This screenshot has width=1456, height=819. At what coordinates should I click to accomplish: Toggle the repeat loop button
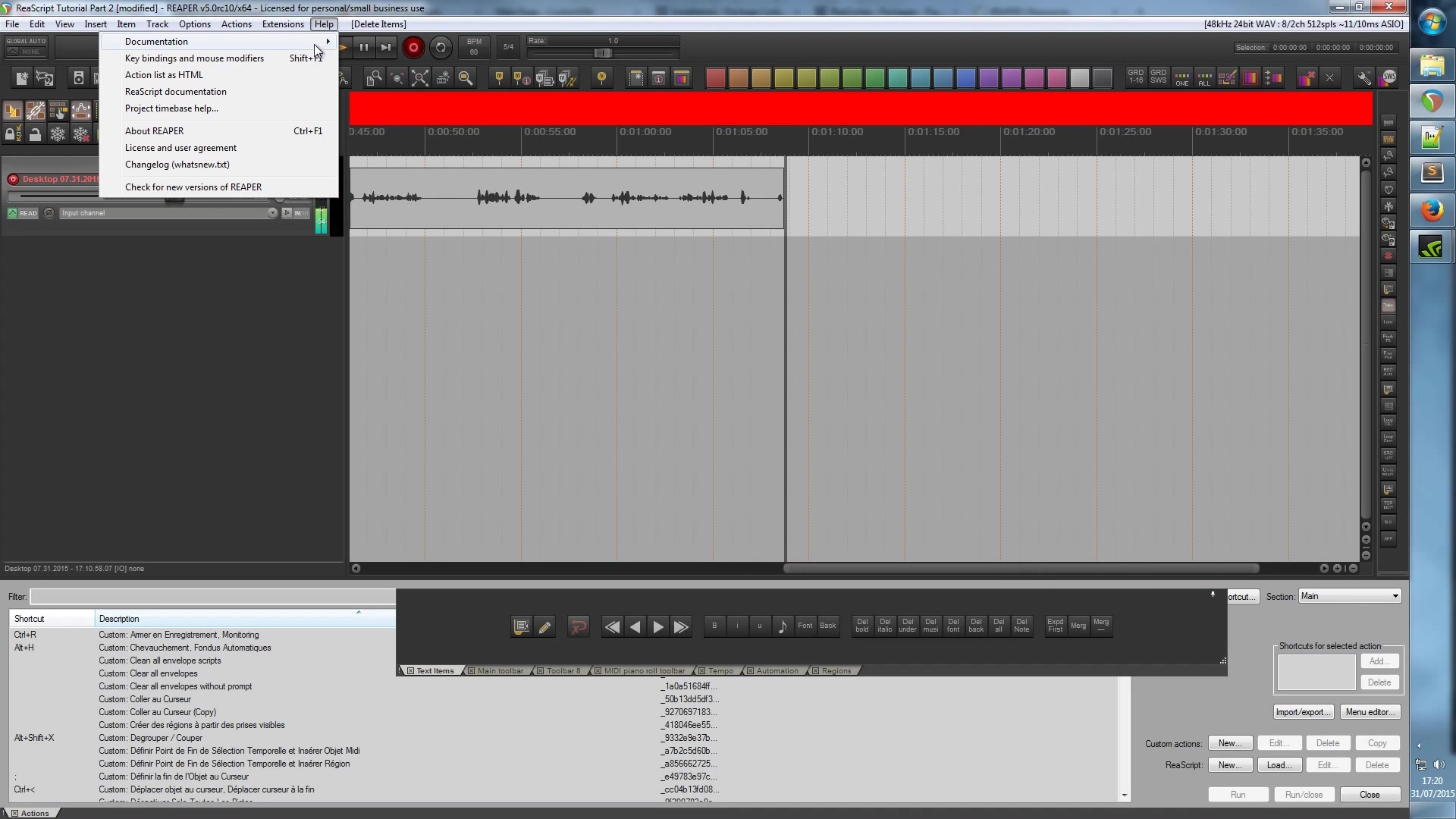coord(441,47)
